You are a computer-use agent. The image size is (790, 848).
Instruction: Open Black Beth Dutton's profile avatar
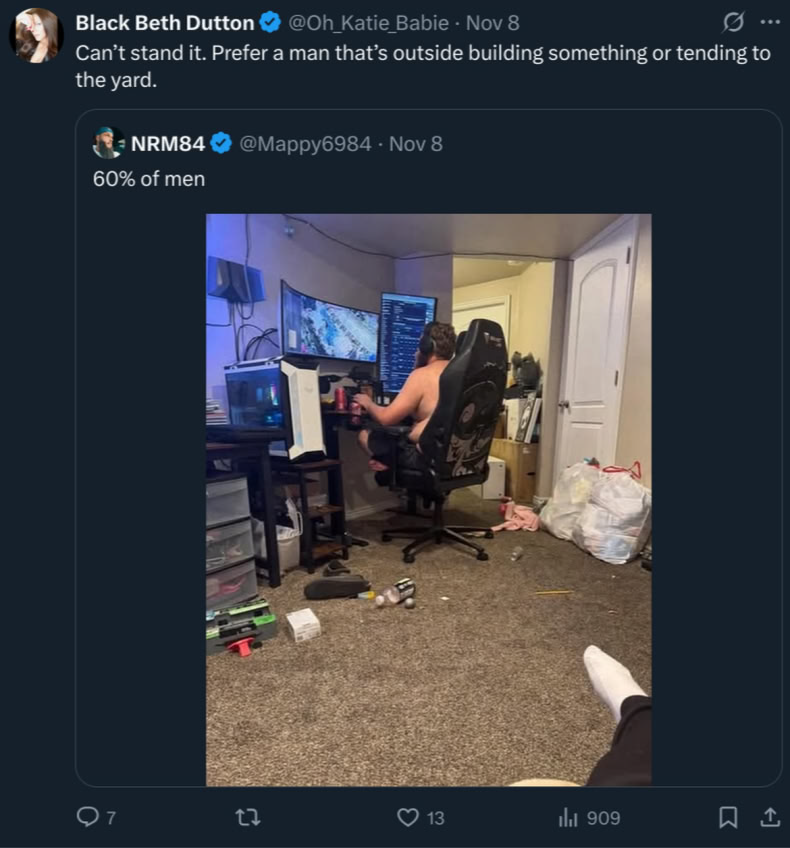(36, 36)
